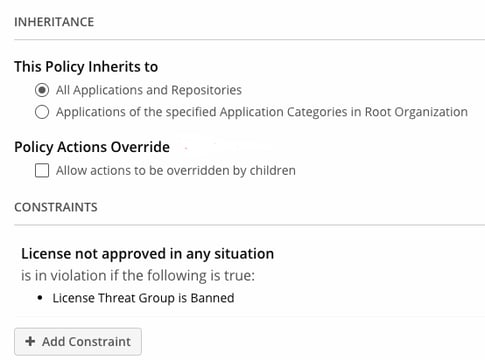
Task: Click the plus icon on Add Constraint
Action: coord(30,341)
